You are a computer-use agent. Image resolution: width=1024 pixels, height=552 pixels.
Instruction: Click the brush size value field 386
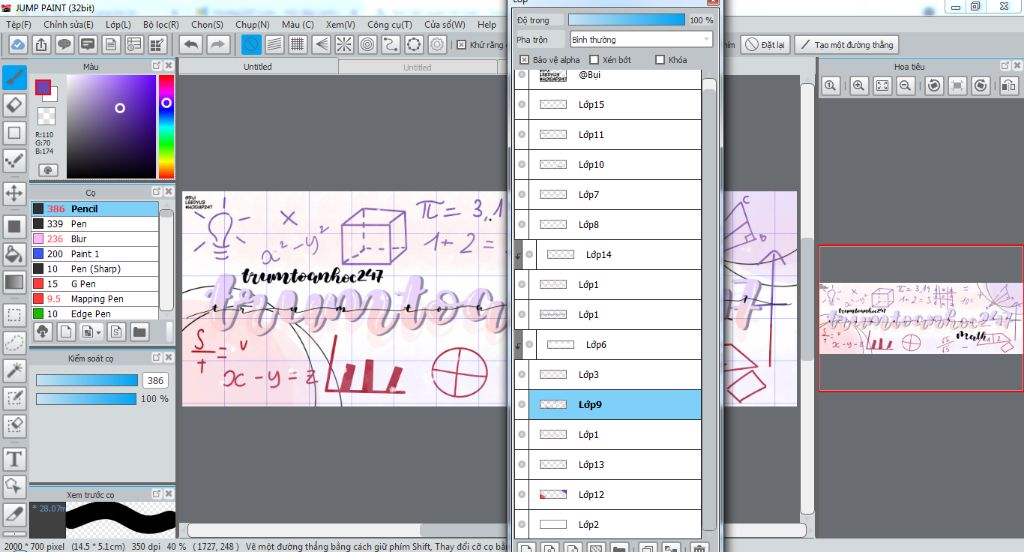coord(155,380)
